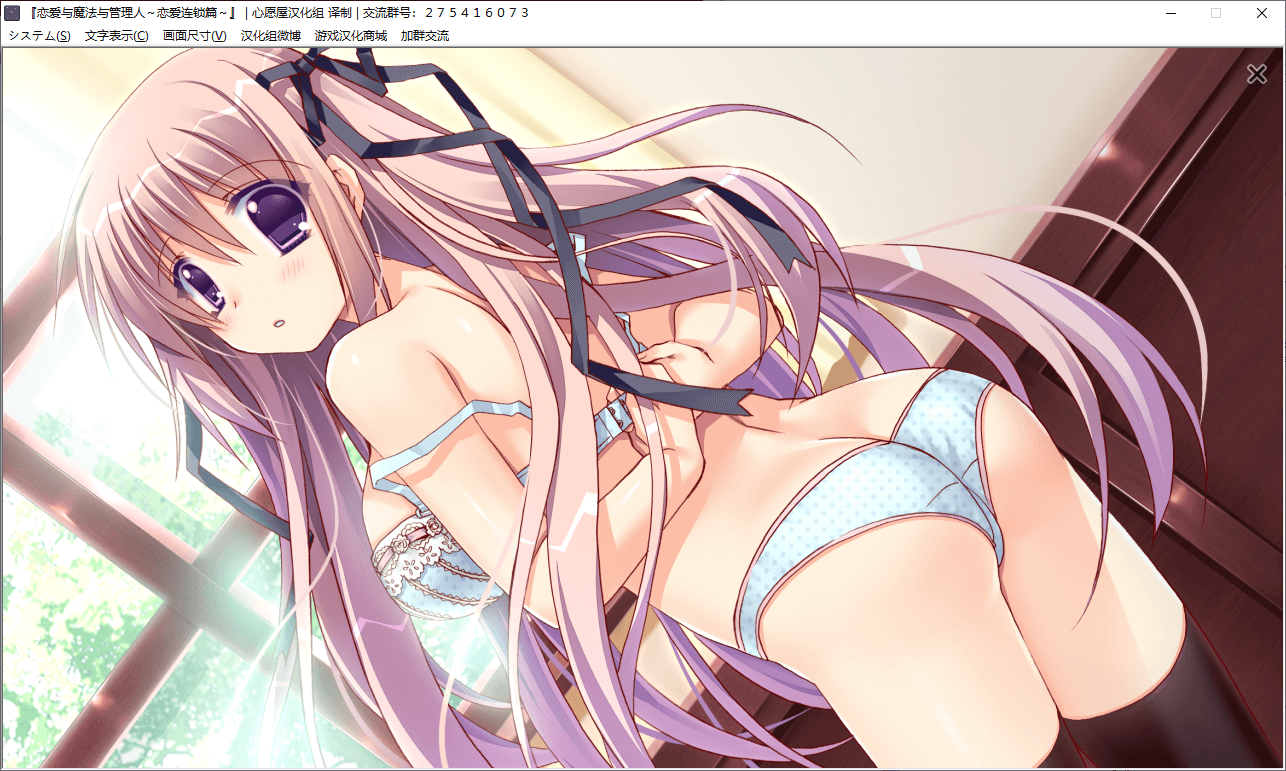Open the システム(S) menu
Image resolution: width=1286 pixels, height=771 pixels.
coord(39,36)
